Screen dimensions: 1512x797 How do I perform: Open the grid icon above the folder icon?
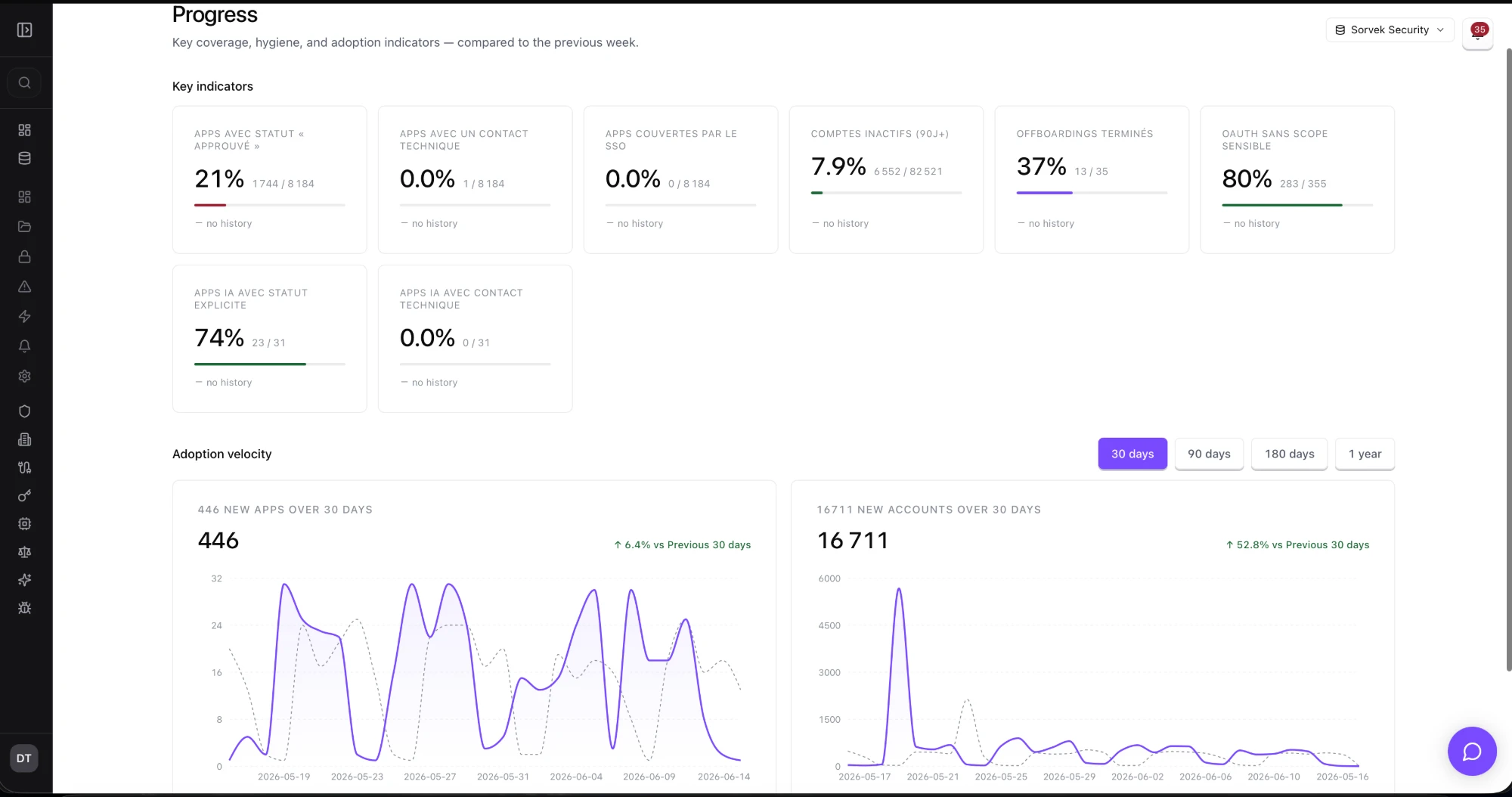click(24, 197)
